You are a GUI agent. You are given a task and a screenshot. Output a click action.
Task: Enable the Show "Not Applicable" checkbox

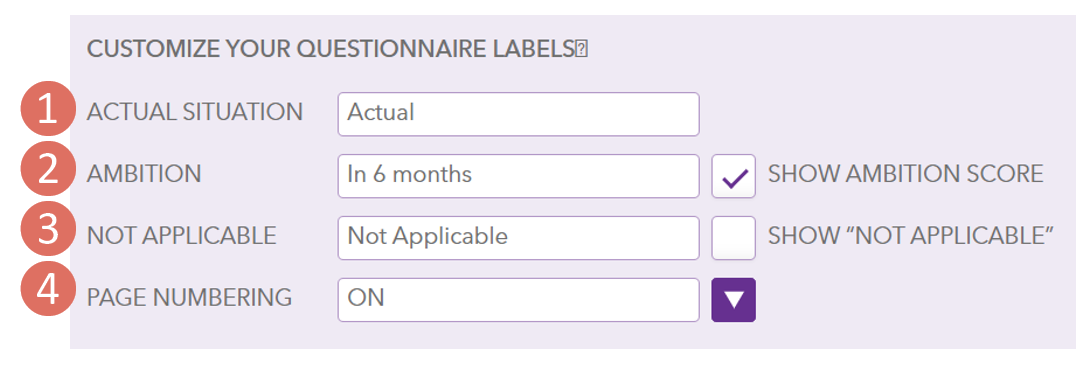pyautogui.click(x=733, y=238)
